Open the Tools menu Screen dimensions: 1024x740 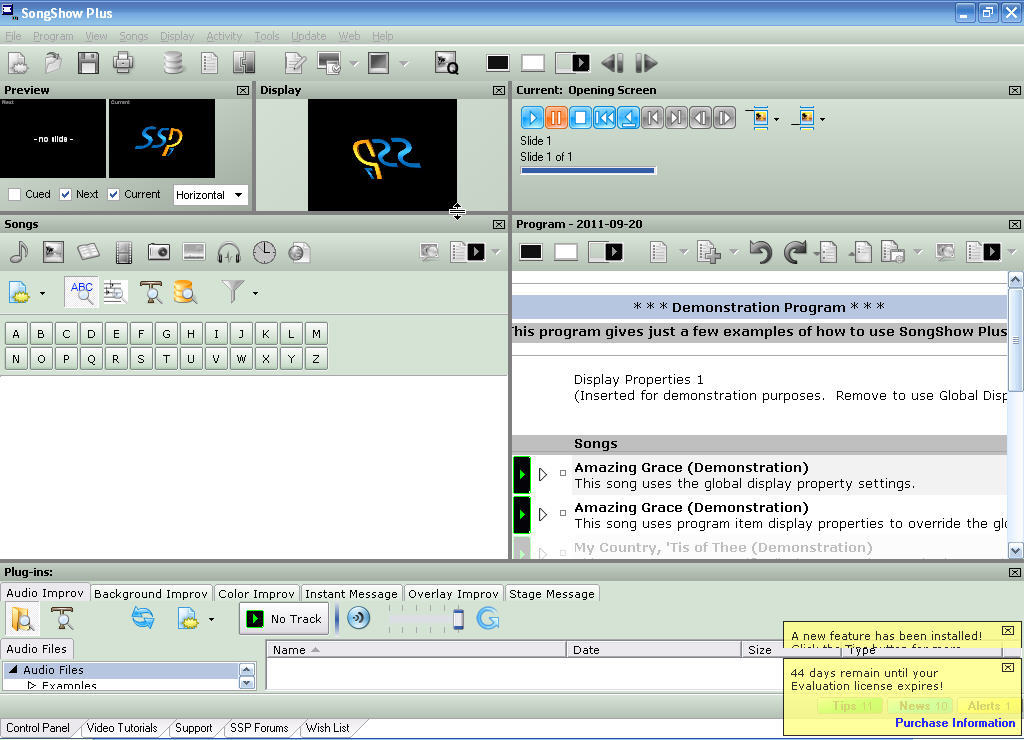tap(266, 36)
